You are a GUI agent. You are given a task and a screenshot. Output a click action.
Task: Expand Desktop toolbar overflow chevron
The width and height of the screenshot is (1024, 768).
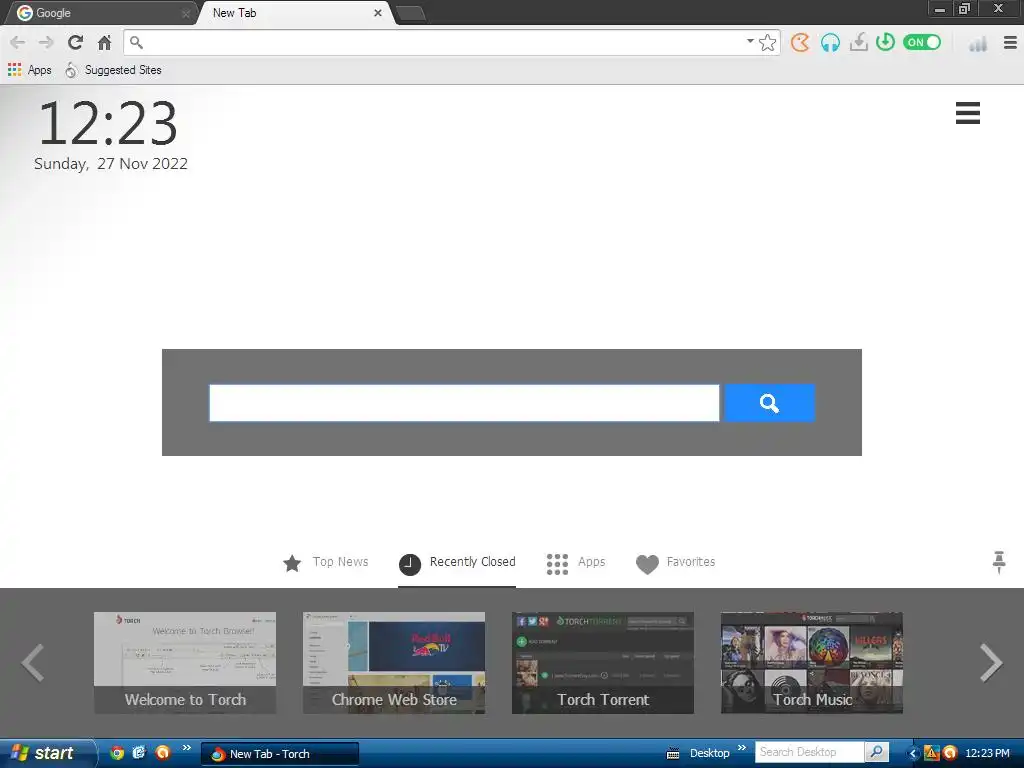(741, 748)
